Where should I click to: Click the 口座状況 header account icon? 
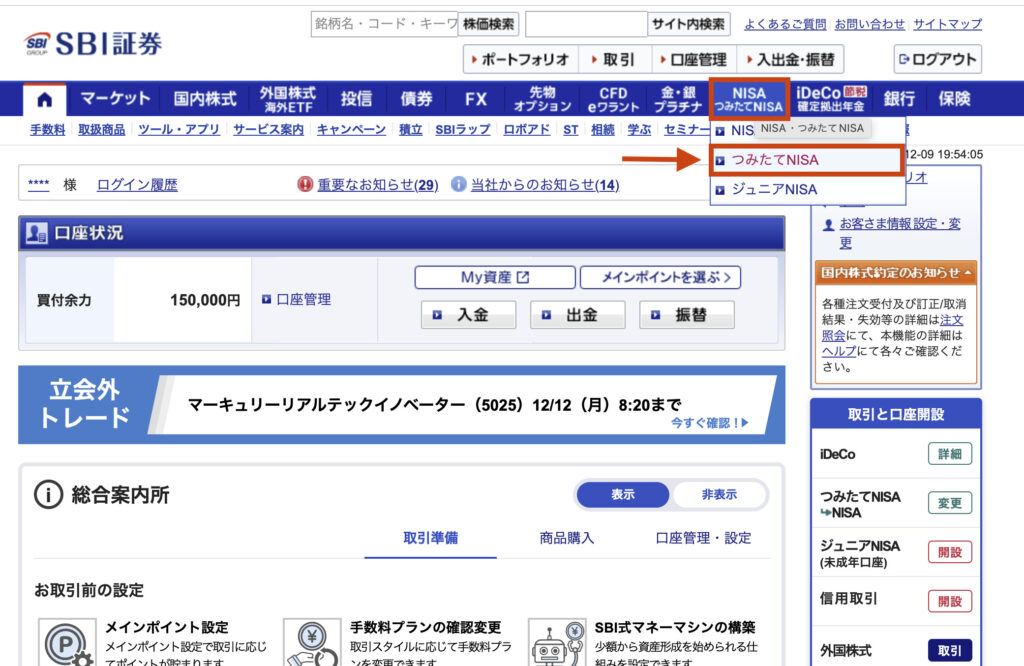pyautogui.click(x=36, y=233)
